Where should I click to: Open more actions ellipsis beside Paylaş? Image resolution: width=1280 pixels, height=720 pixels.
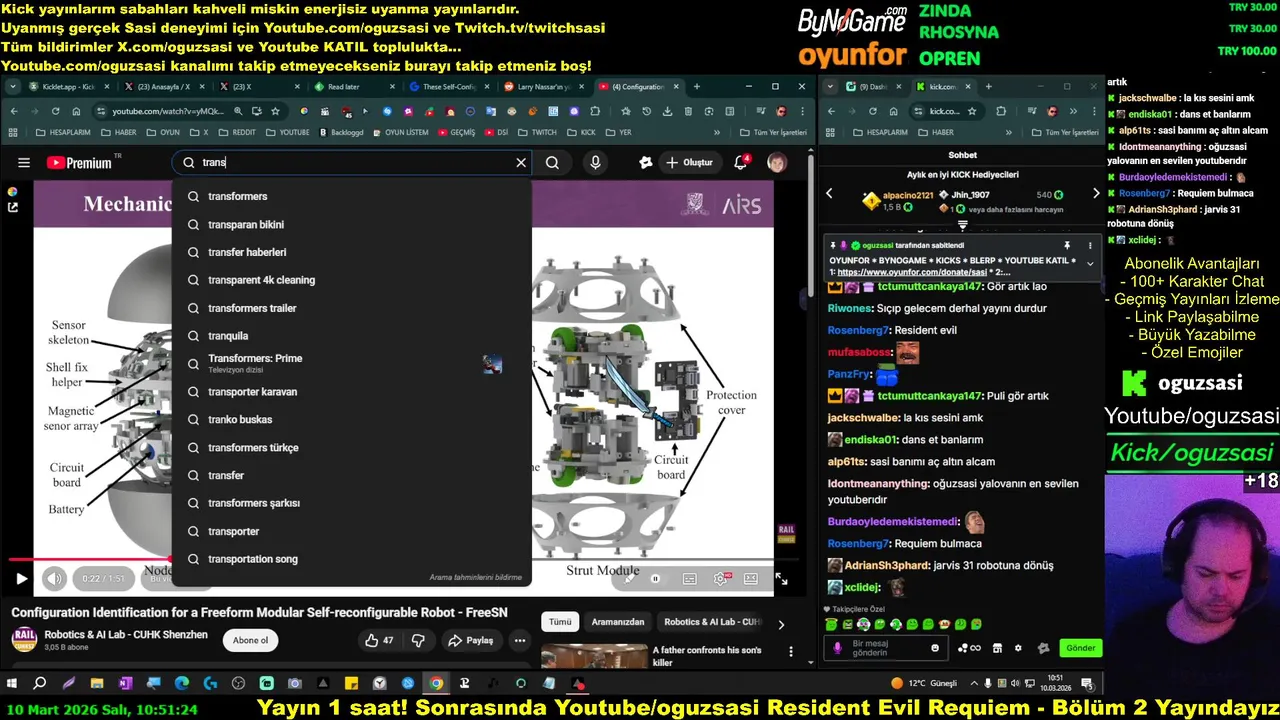click(x=519, y=640)
